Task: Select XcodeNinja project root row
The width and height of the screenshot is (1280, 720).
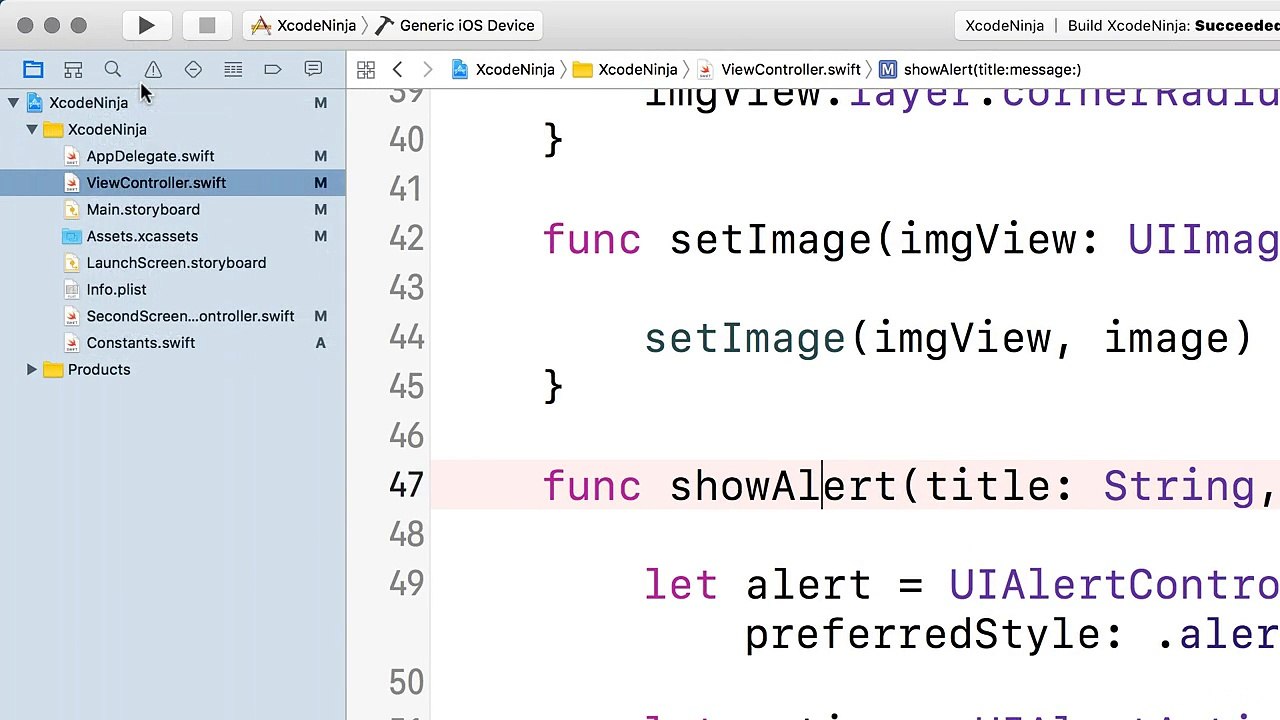Action: (x=173, y=102)
